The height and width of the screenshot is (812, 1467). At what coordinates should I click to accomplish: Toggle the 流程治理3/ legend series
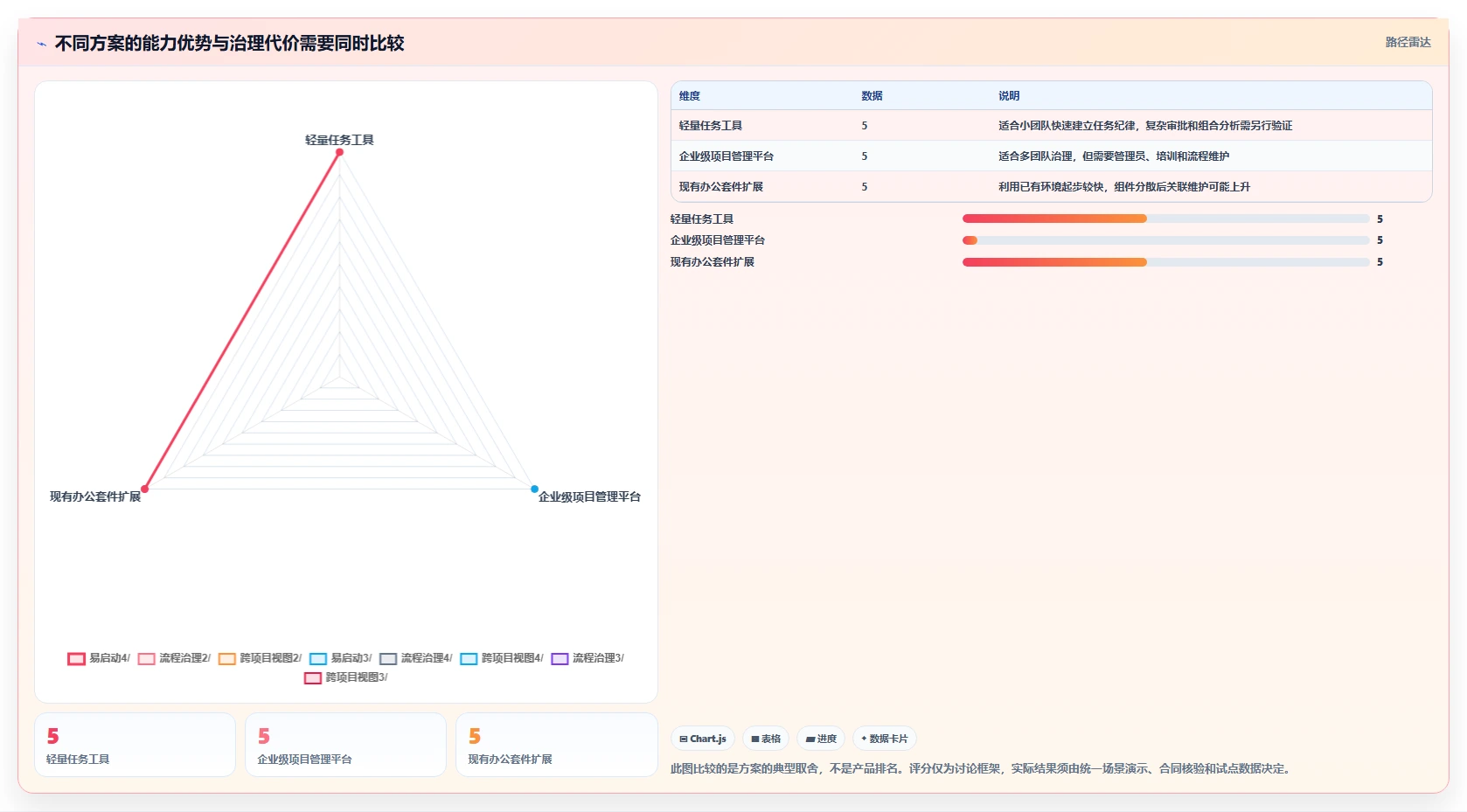point(587,658)
